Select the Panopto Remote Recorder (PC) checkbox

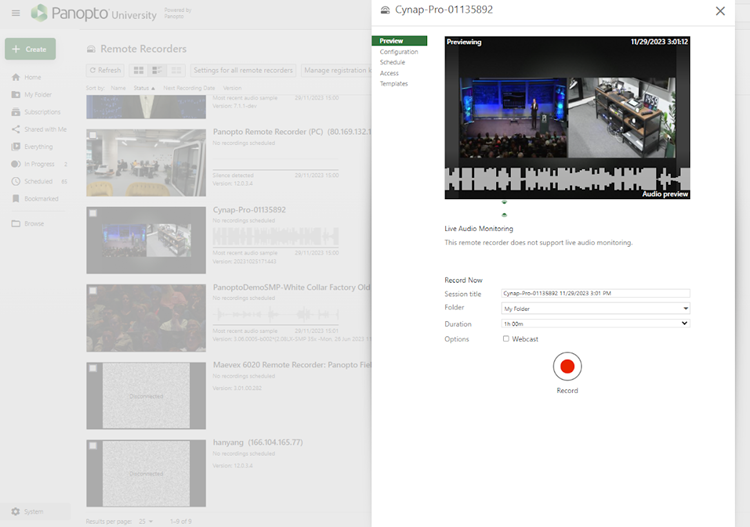[x=93, y=135]
